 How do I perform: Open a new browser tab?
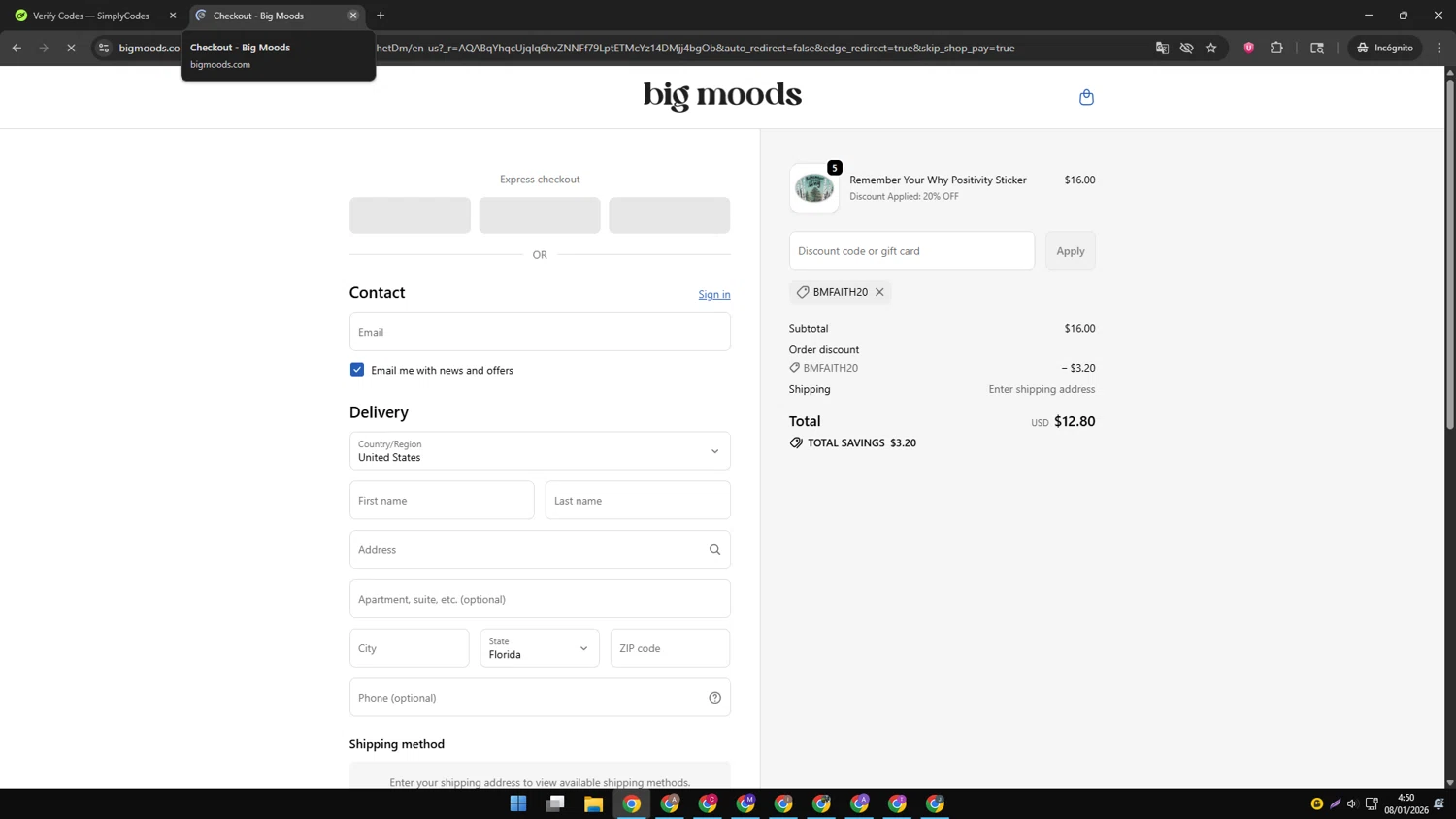[381, 16]
